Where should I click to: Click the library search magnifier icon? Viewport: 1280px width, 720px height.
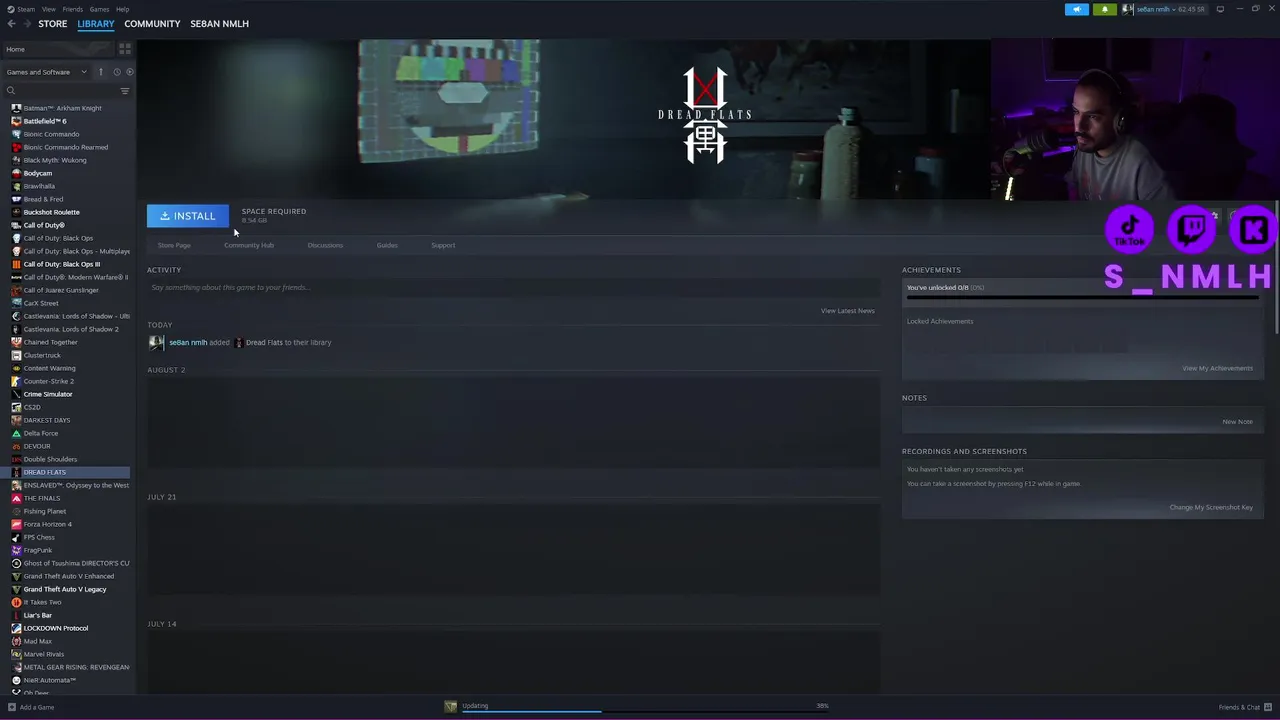(11, 91)
